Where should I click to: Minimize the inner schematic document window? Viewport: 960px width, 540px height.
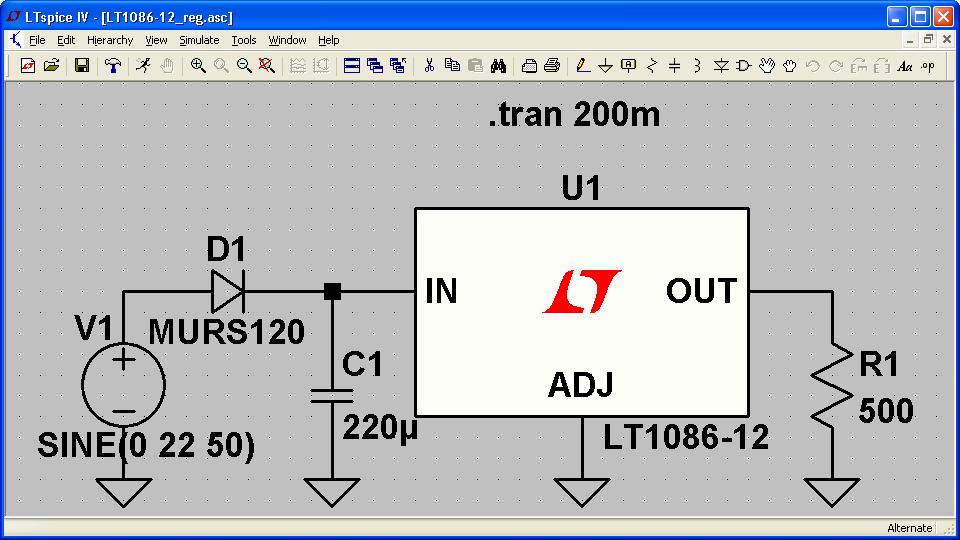click(910, 40)
